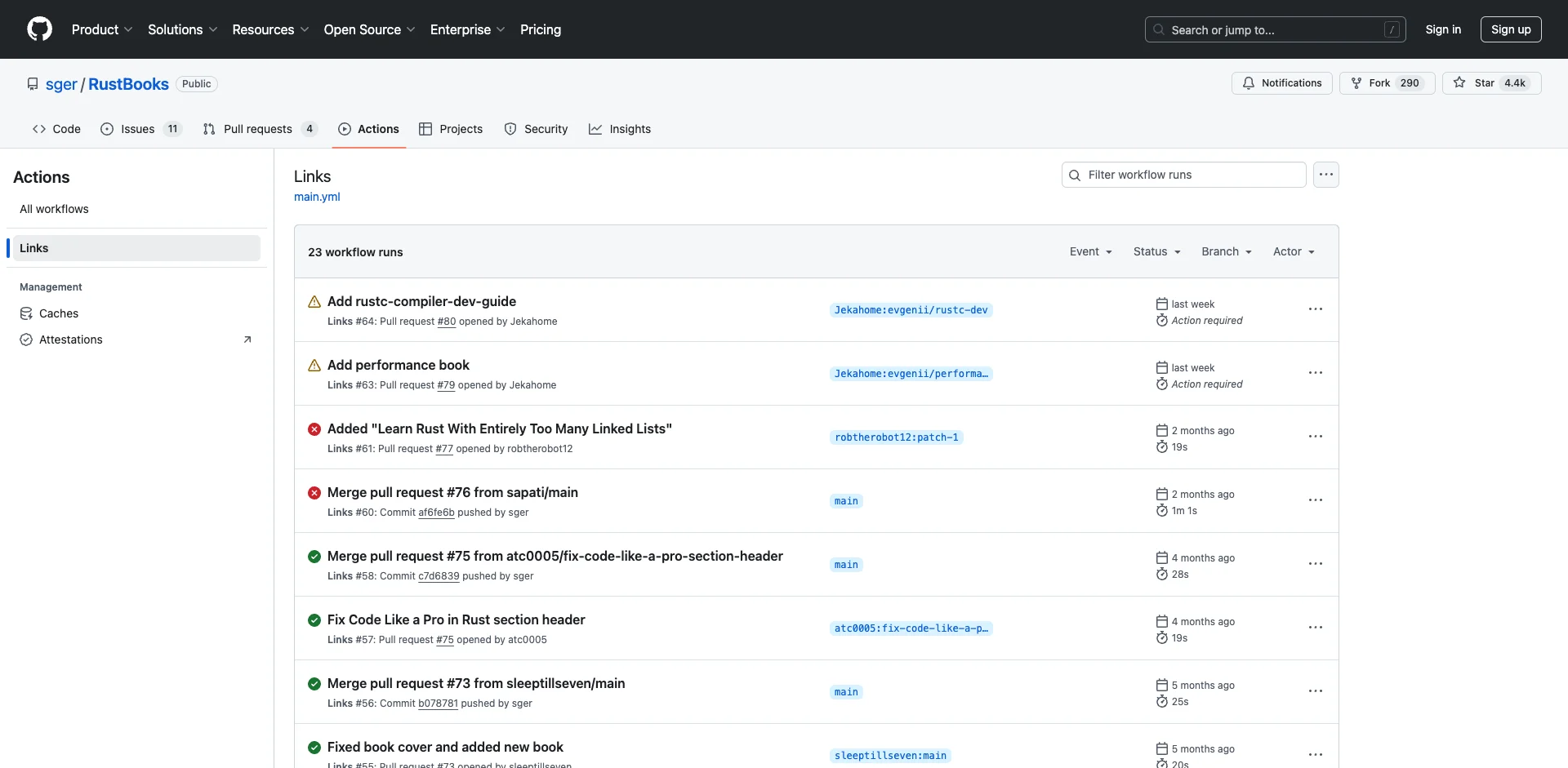Open options menu for pull request #76 merge run
Screen dimensions: 1568x768
pos(1315,500)
